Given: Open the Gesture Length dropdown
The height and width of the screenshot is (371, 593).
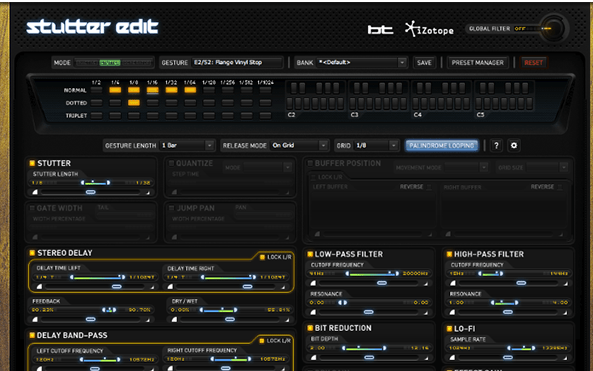Looking at the screenshot, I should pos(187,146).
